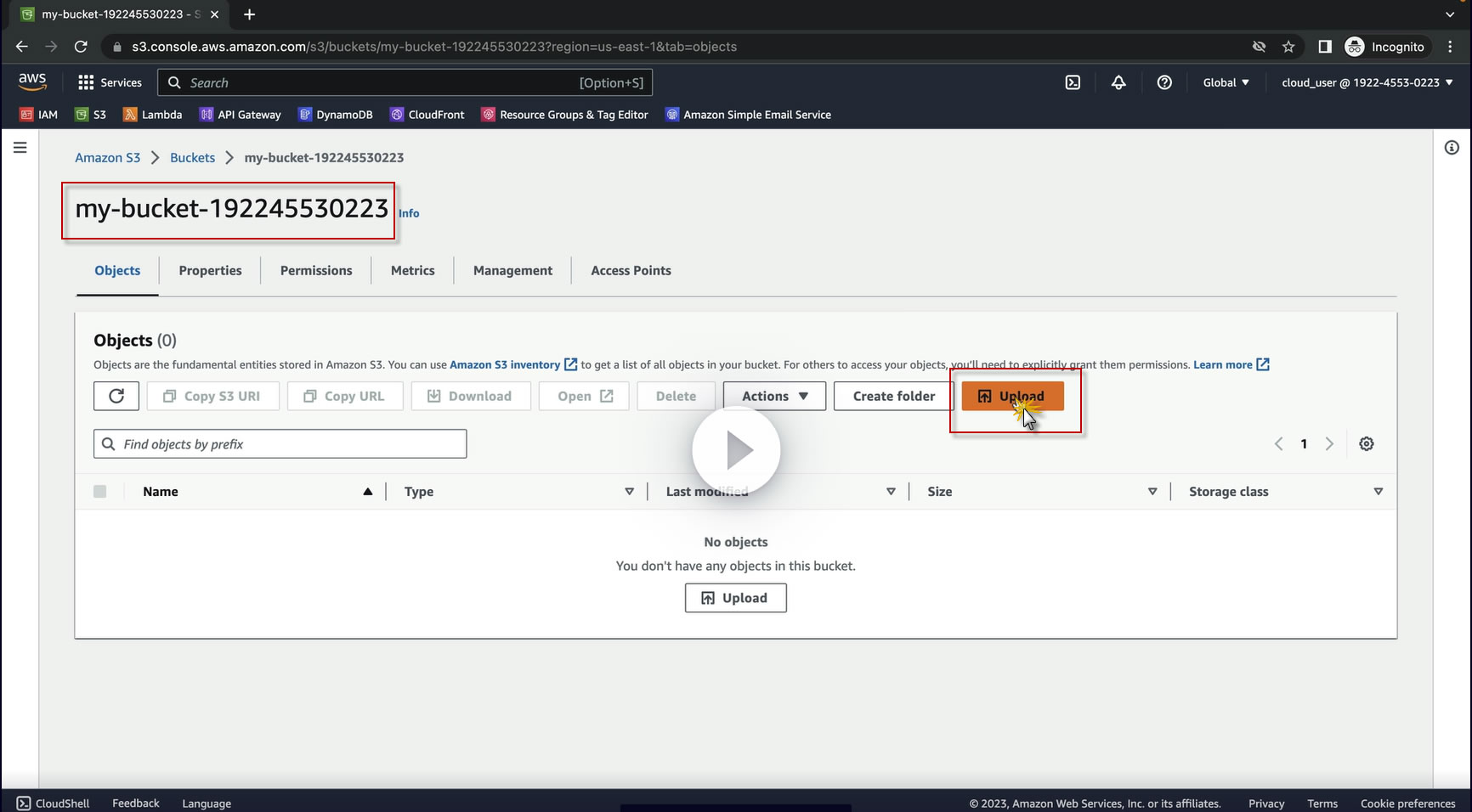
Task: Click the Lambda bookmark shortcut
Action: tap(153, 115)
